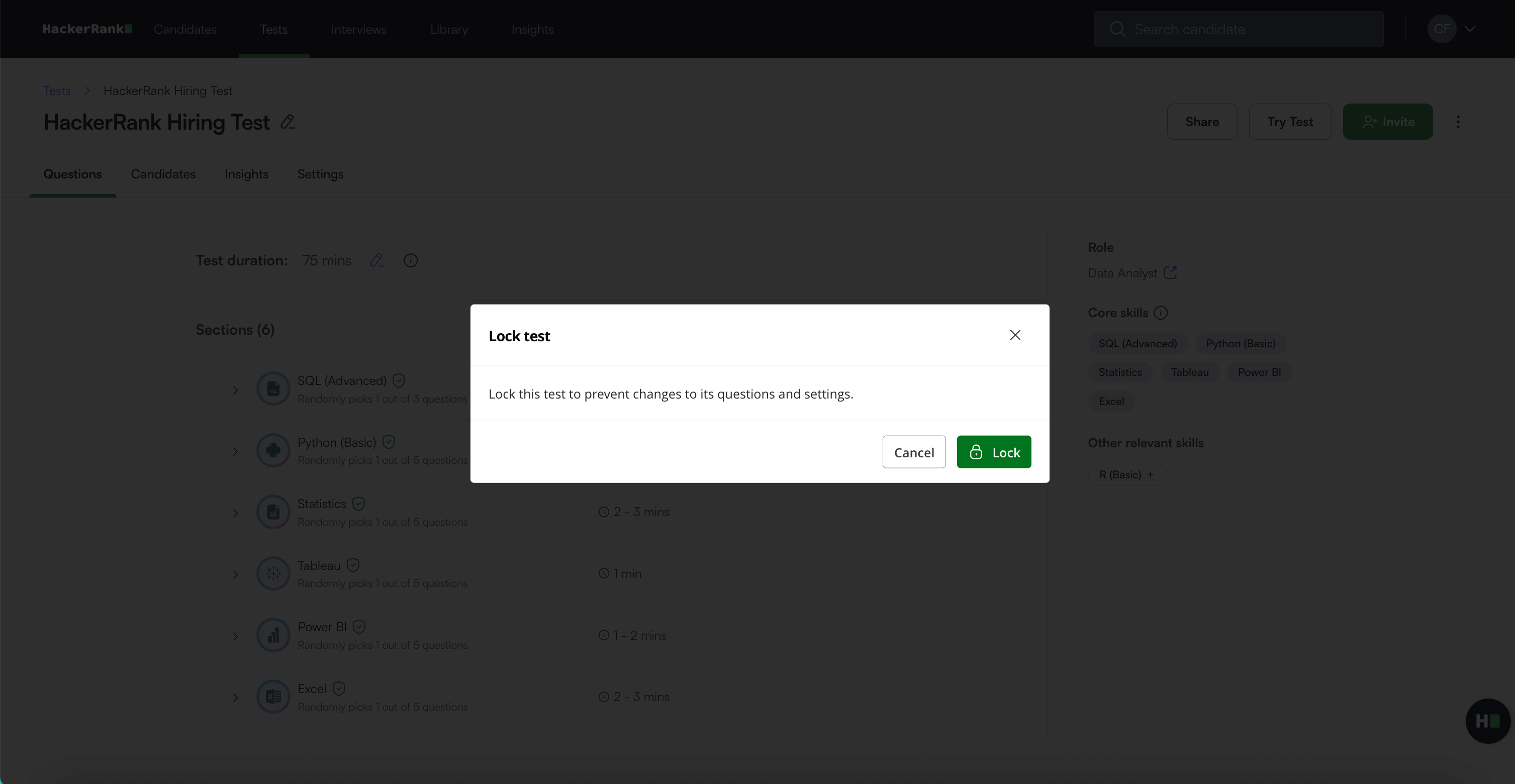
Task: Expand the Tableau section chevron
Action: [235, 574]
